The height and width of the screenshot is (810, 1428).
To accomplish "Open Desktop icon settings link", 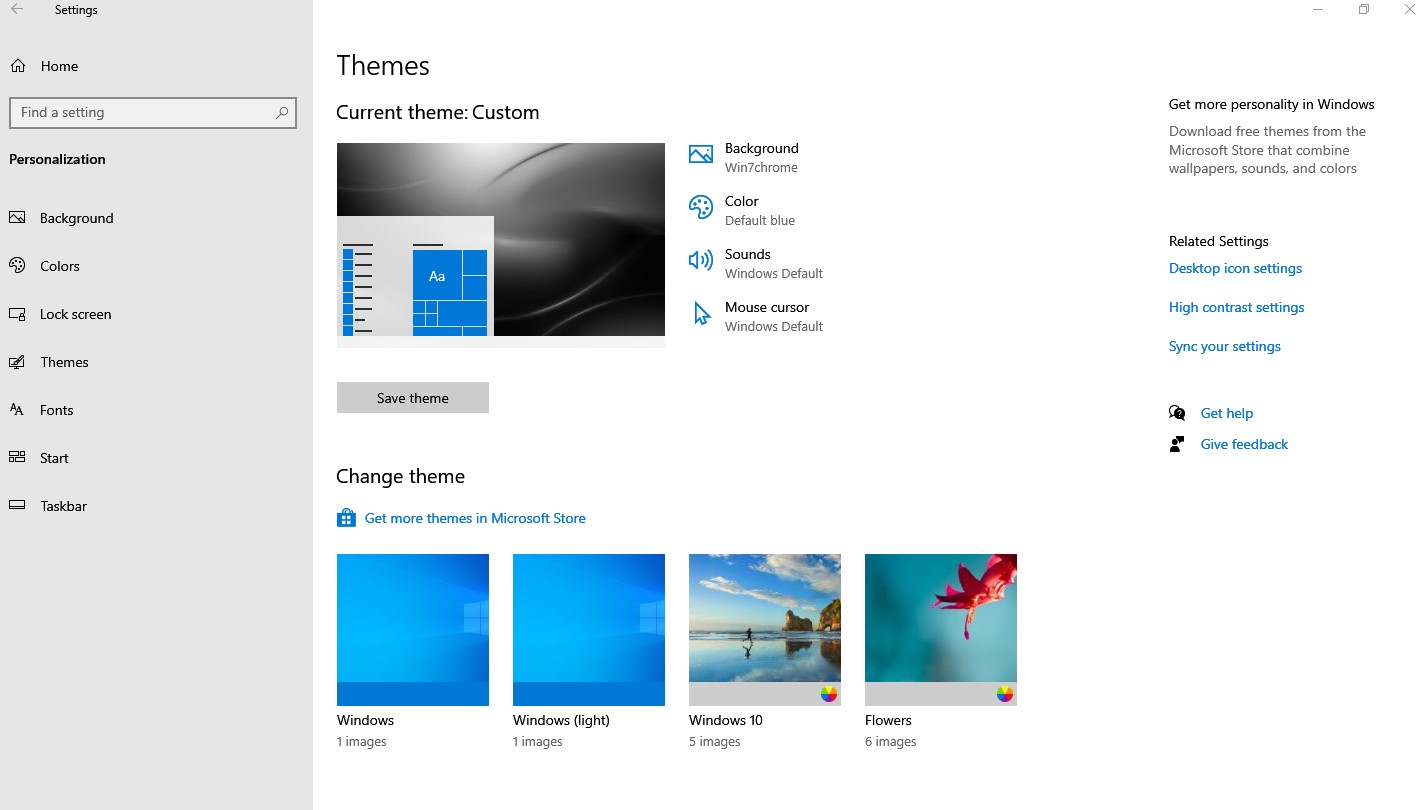I will (1235, 268).
